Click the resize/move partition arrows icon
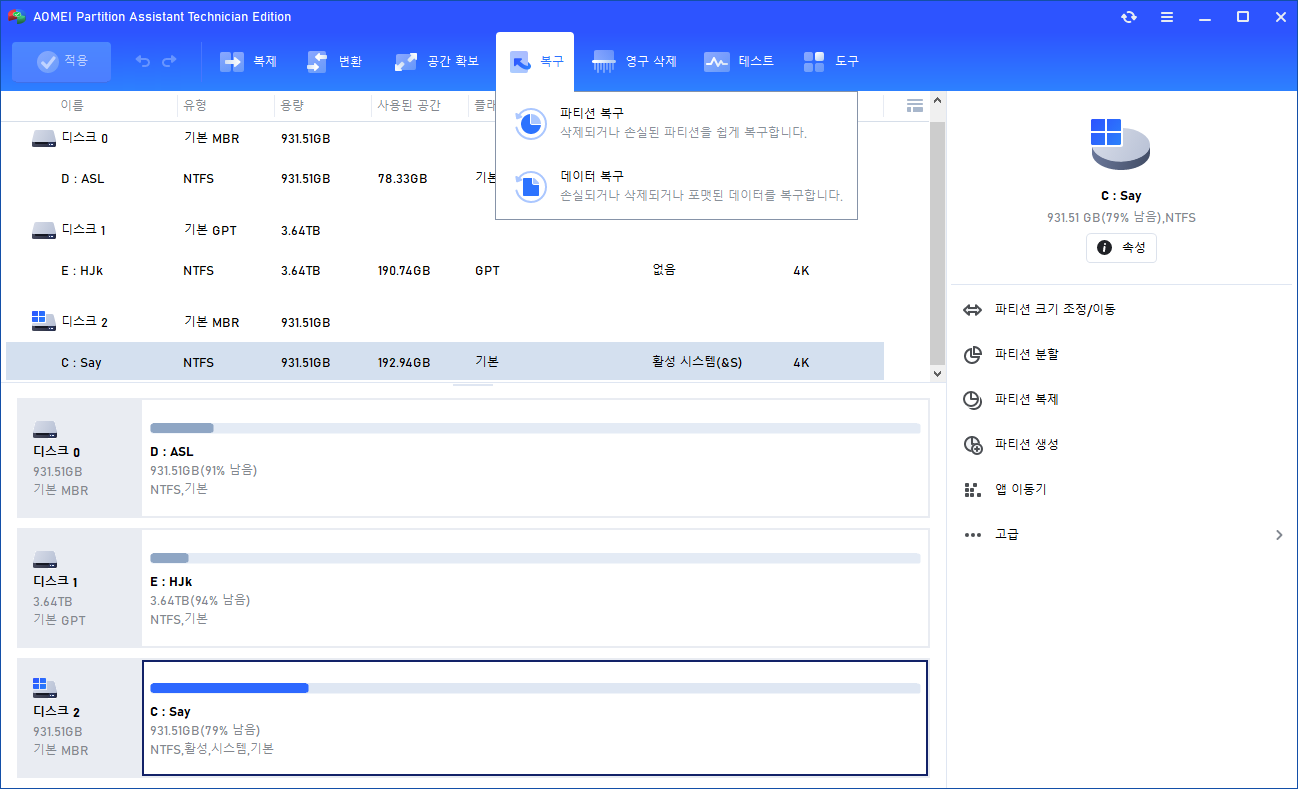 [x=972, y=310]
